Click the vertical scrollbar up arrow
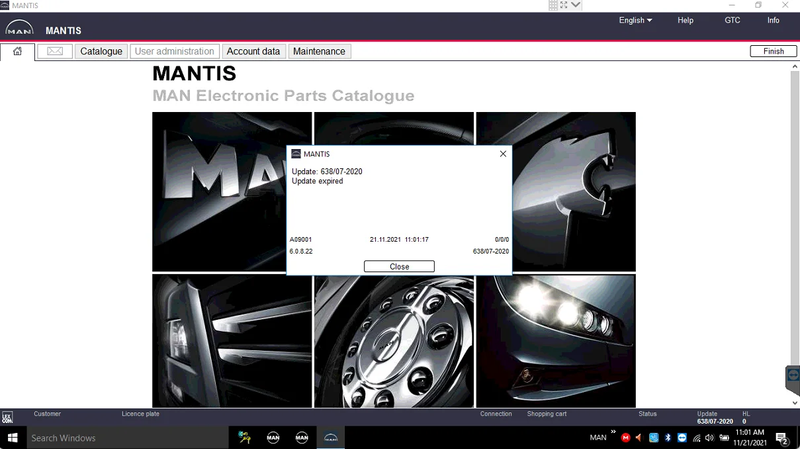 795,66
